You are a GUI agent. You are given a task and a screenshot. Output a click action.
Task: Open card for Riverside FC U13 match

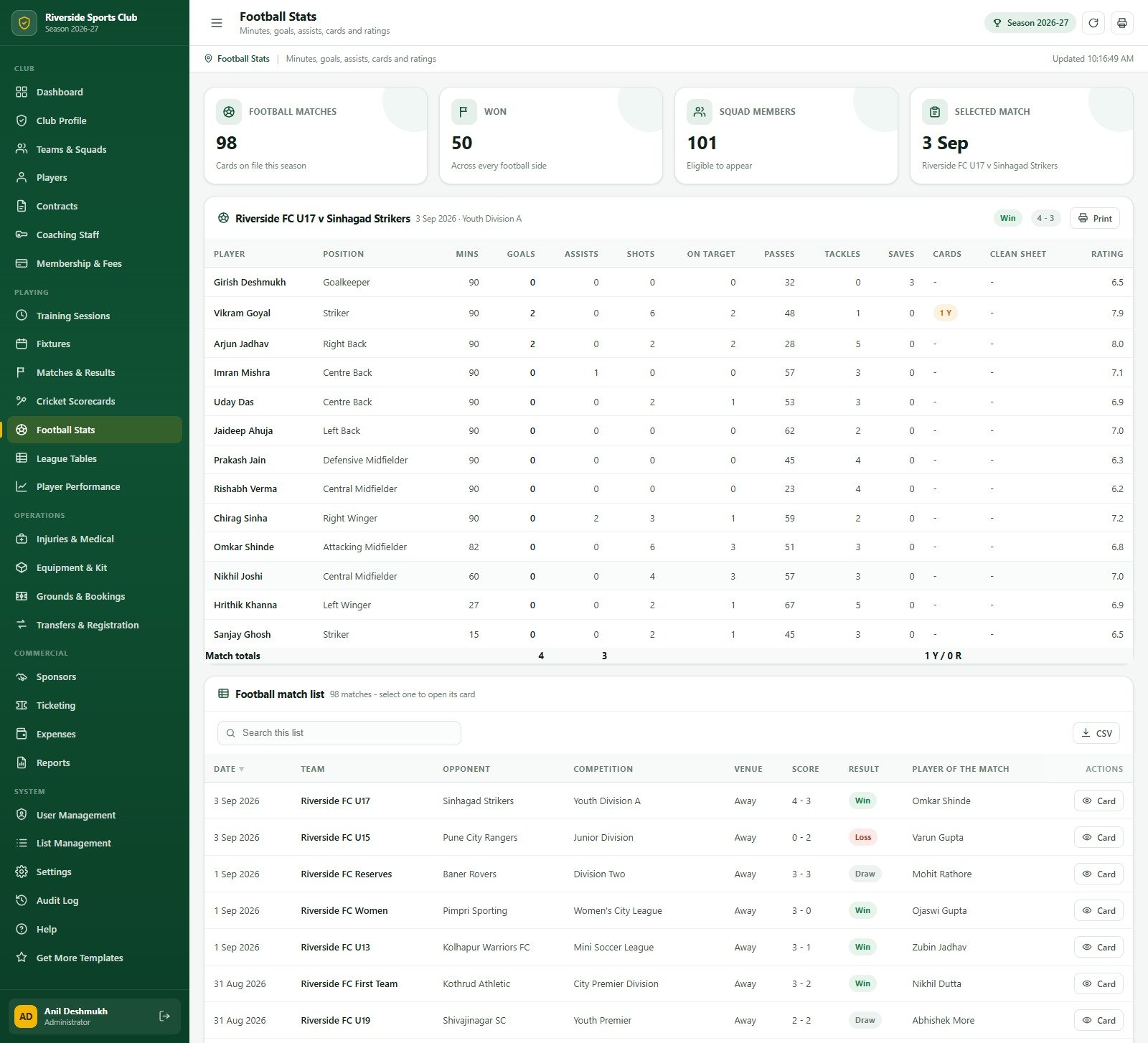pyautogui.click(x=1098, y=948)
